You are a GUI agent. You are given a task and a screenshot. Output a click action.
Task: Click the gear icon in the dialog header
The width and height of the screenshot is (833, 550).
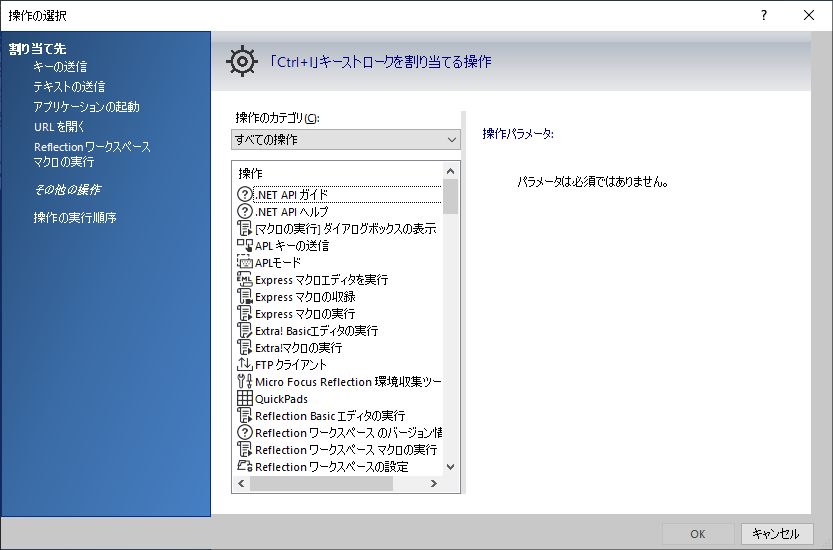(242, 62)
